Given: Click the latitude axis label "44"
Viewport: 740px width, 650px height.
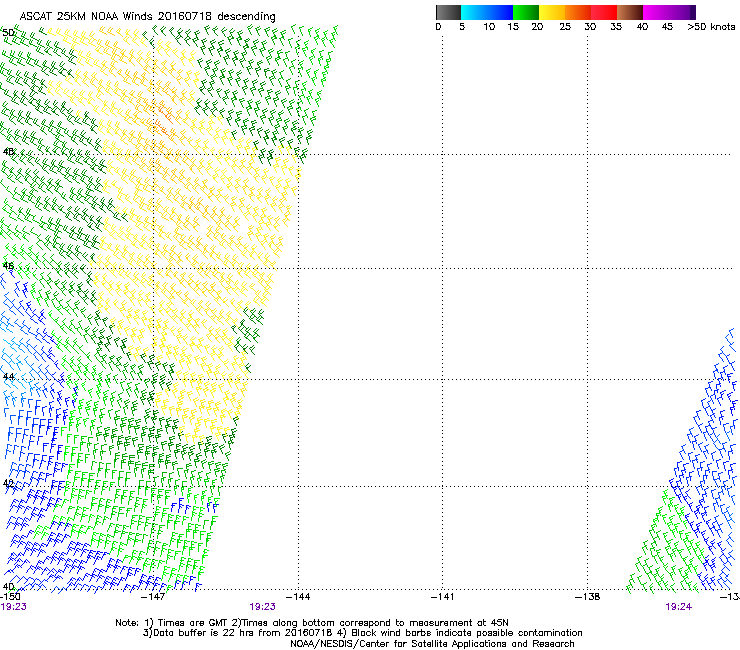Looking at the screenshot, I should 8,377.
